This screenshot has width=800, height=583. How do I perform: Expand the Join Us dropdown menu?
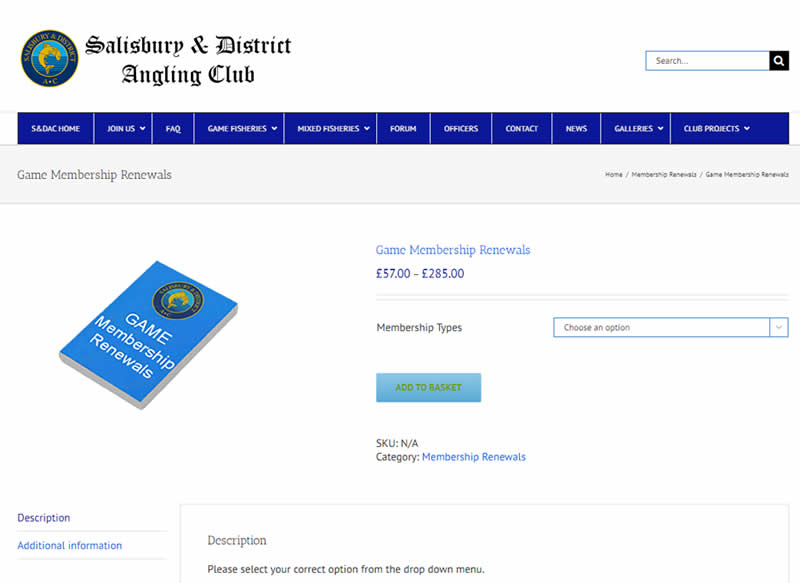pos(123,129)
